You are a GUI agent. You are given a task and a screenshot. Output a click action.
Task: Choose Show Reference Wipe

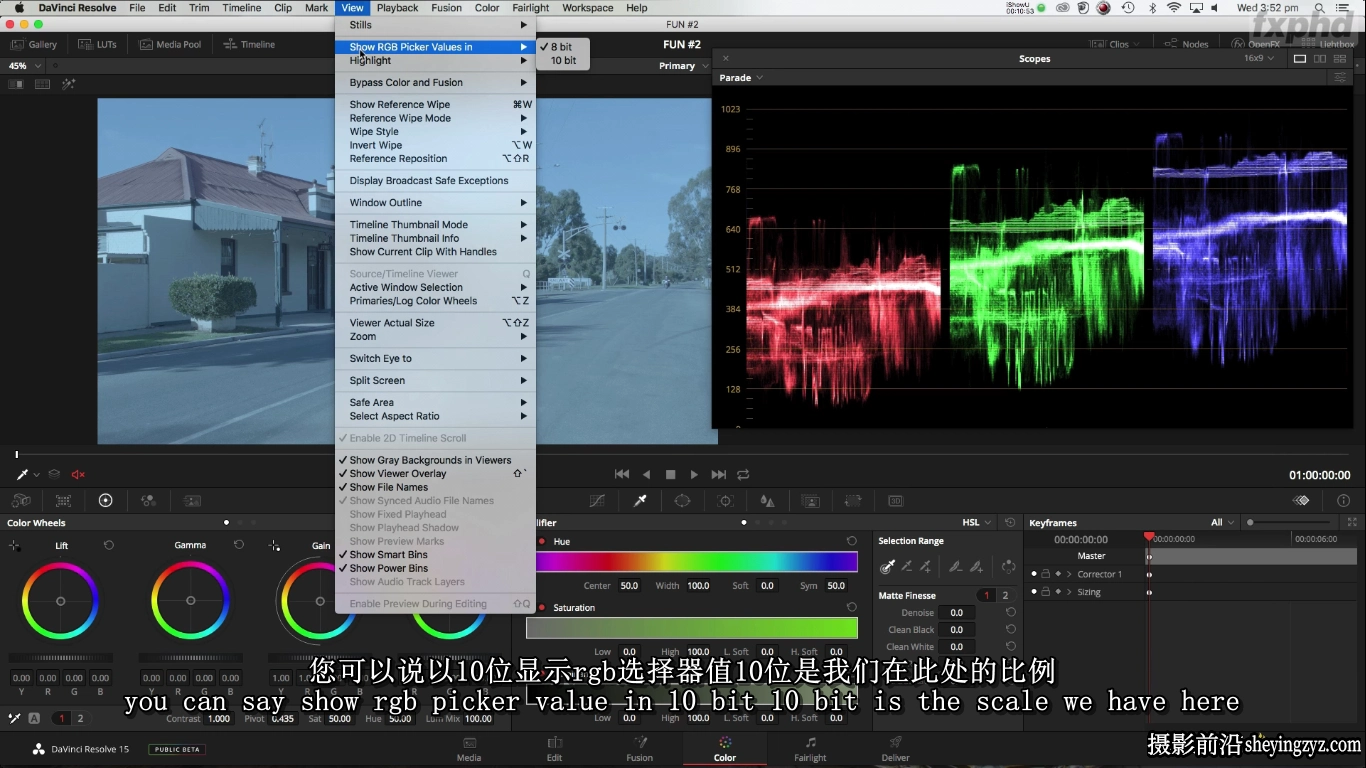pyautogui.click(x=435, y=104)
